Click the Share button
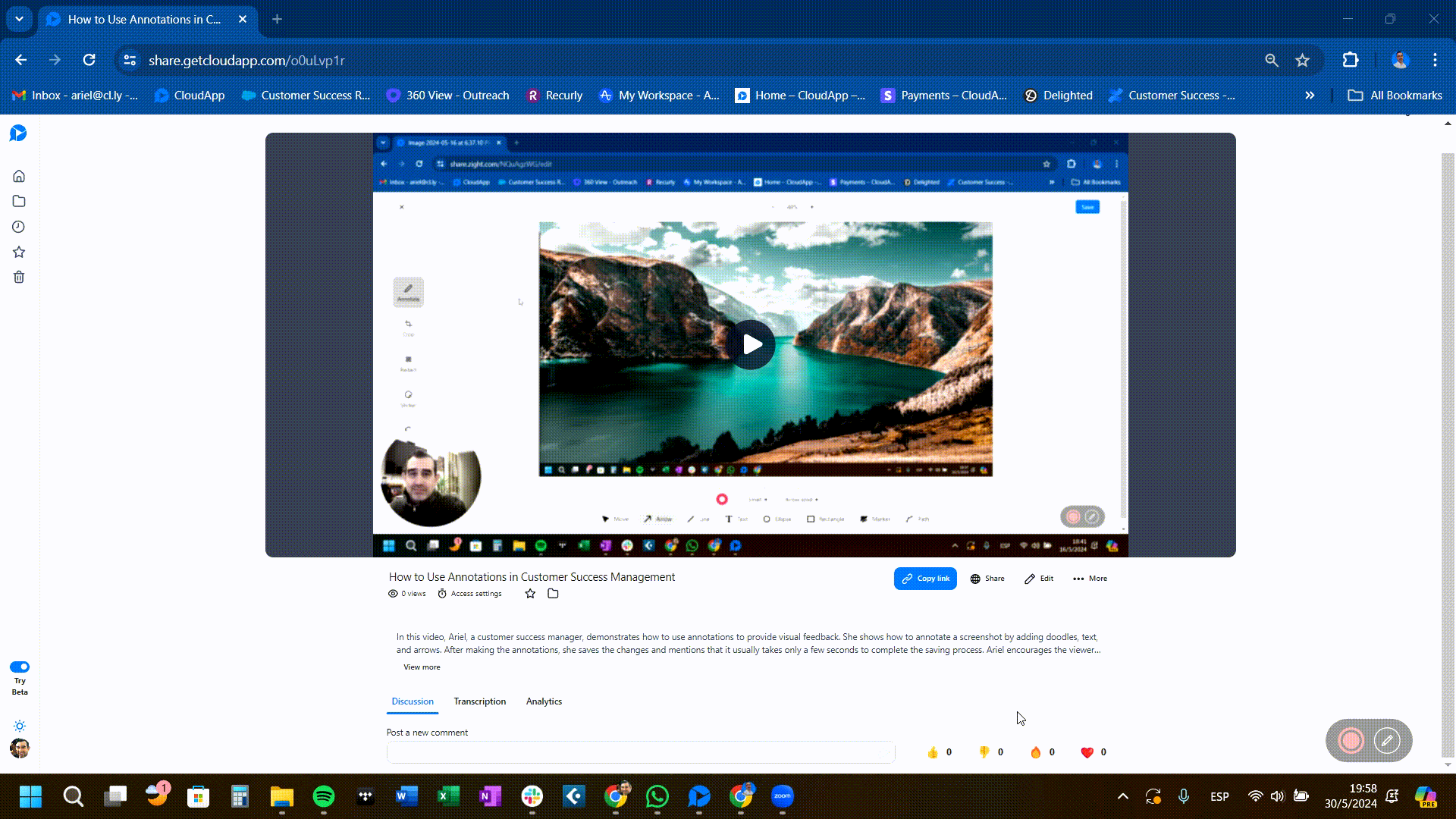The image size is (1456, 819). tap(987, 579)
